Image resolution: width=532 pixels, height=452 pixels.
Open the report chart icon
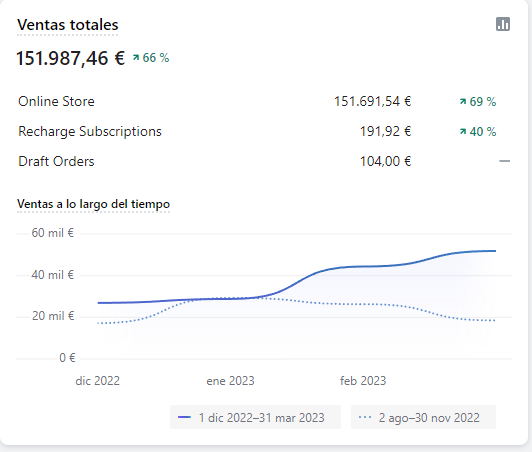[503, 24]
